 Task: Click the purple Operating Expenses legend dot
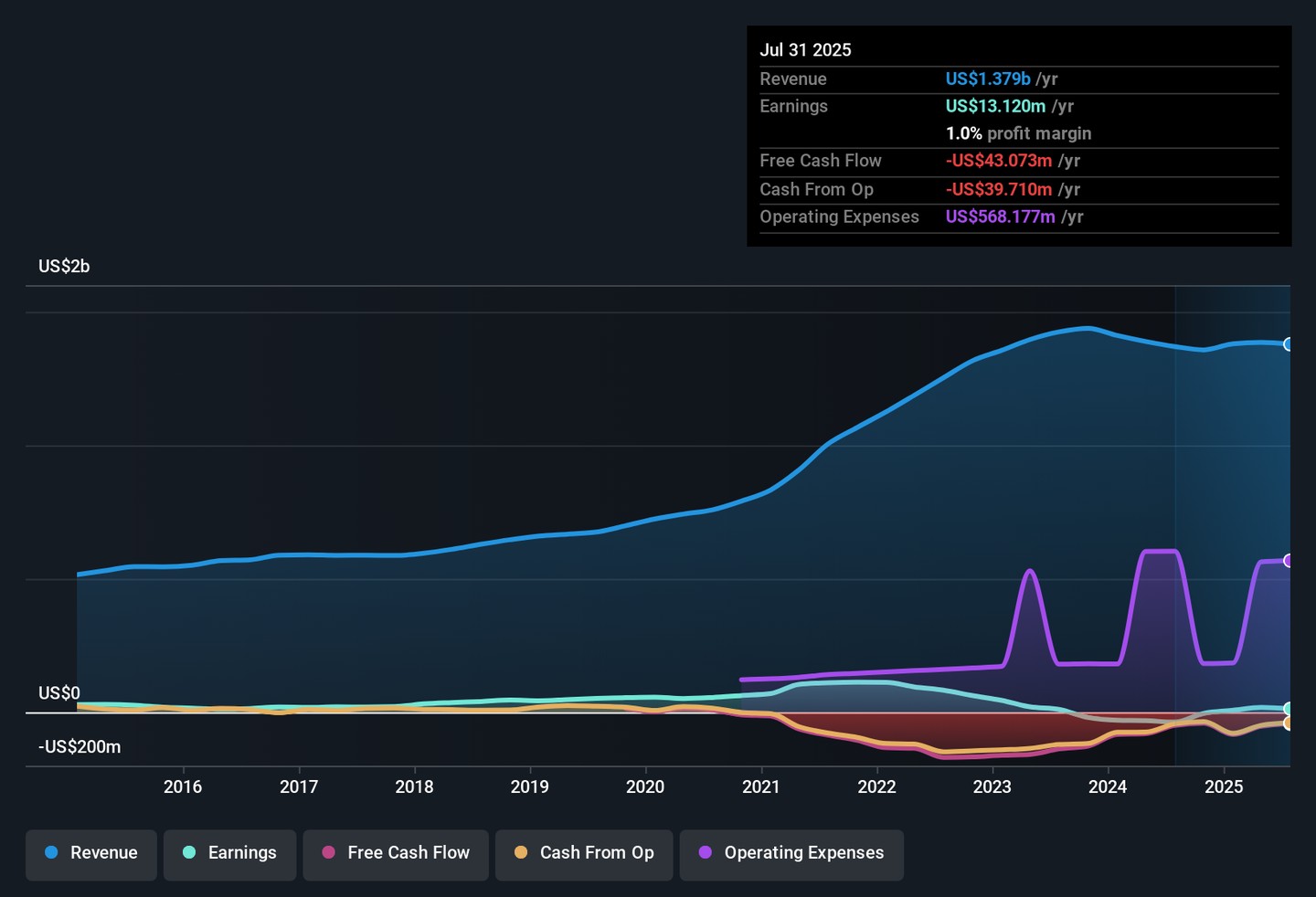(706, 853)
